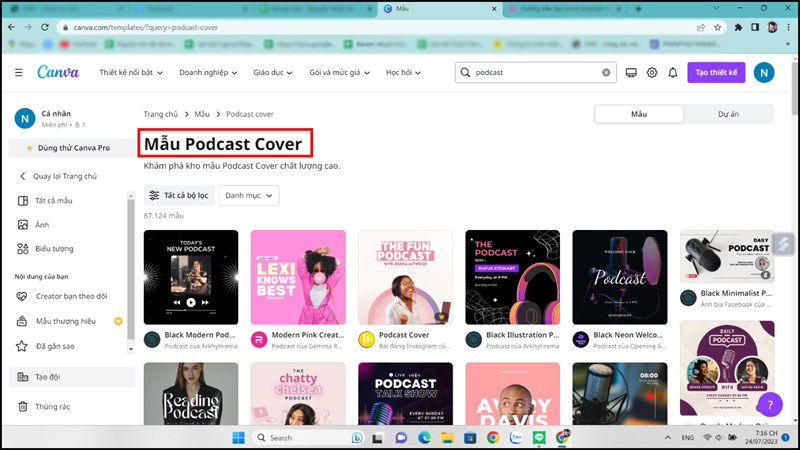Open Microsoft Edge from taskbar
The image size is (800, 450).
point(424,438)
